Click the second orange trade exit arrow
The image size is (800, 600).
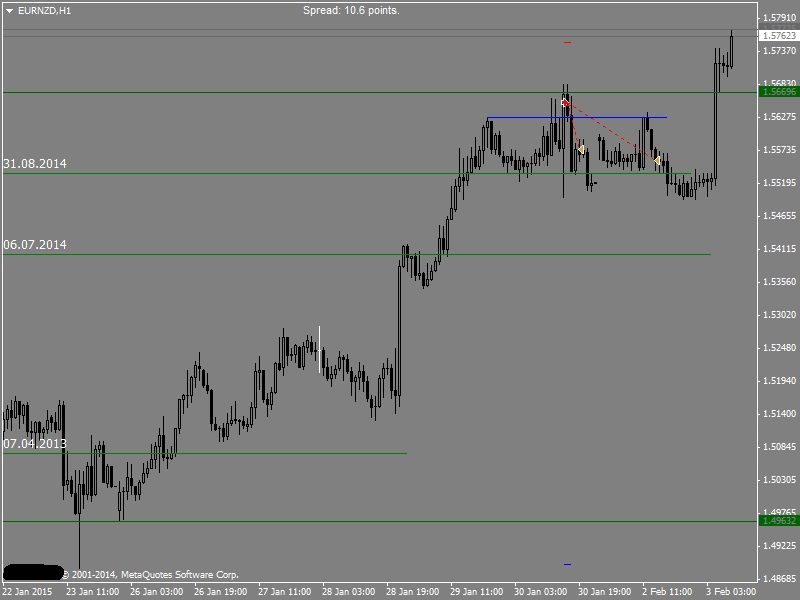click(x=657, y=161)
